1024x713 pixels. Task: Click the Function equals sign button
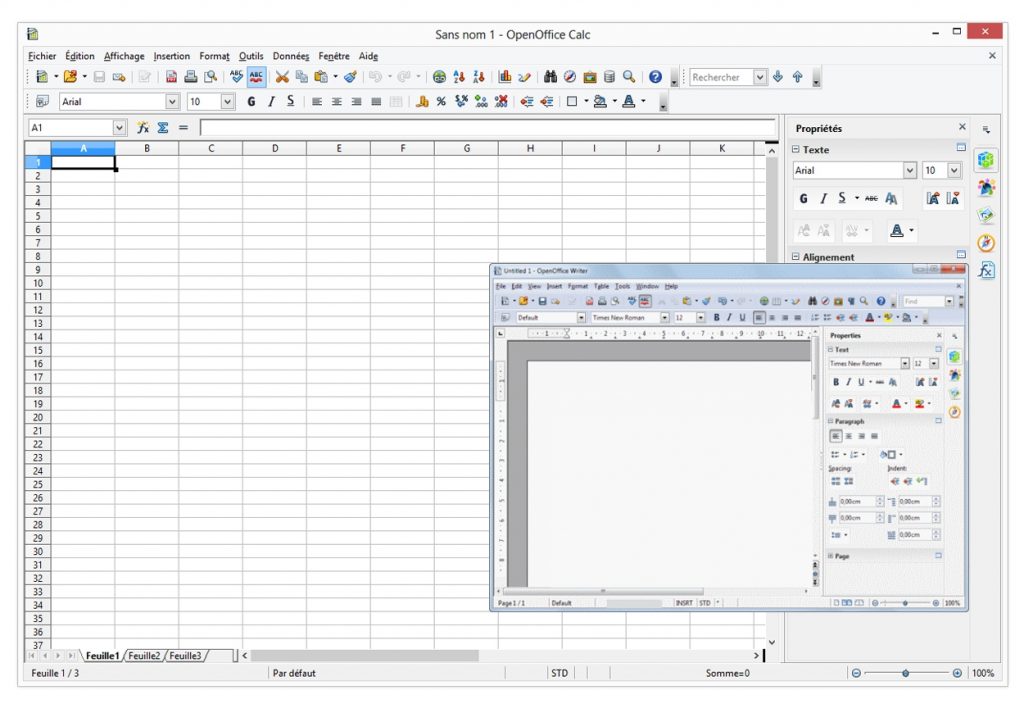tap(184, 127)
